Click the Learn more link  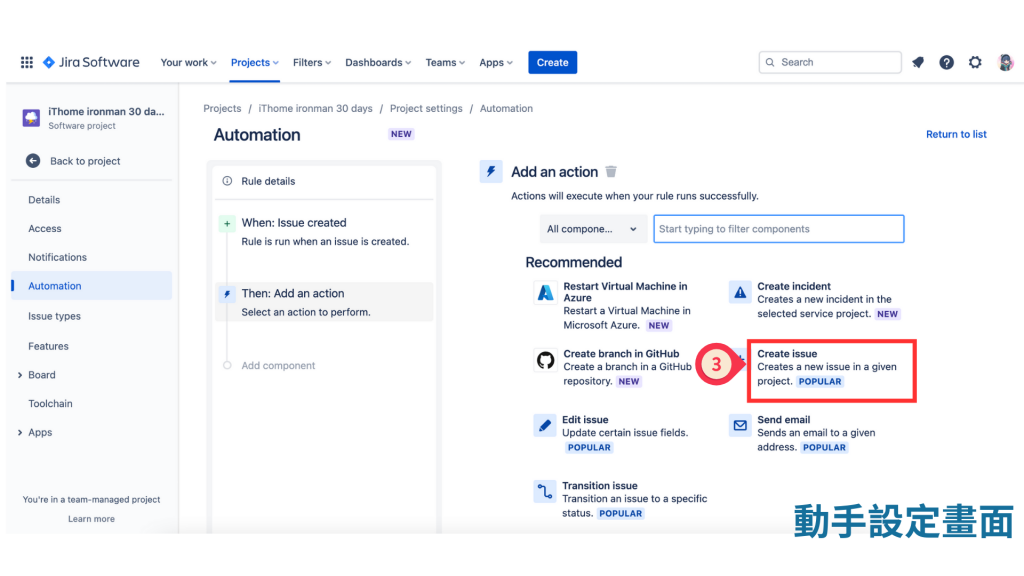click(x=91, y=519)
